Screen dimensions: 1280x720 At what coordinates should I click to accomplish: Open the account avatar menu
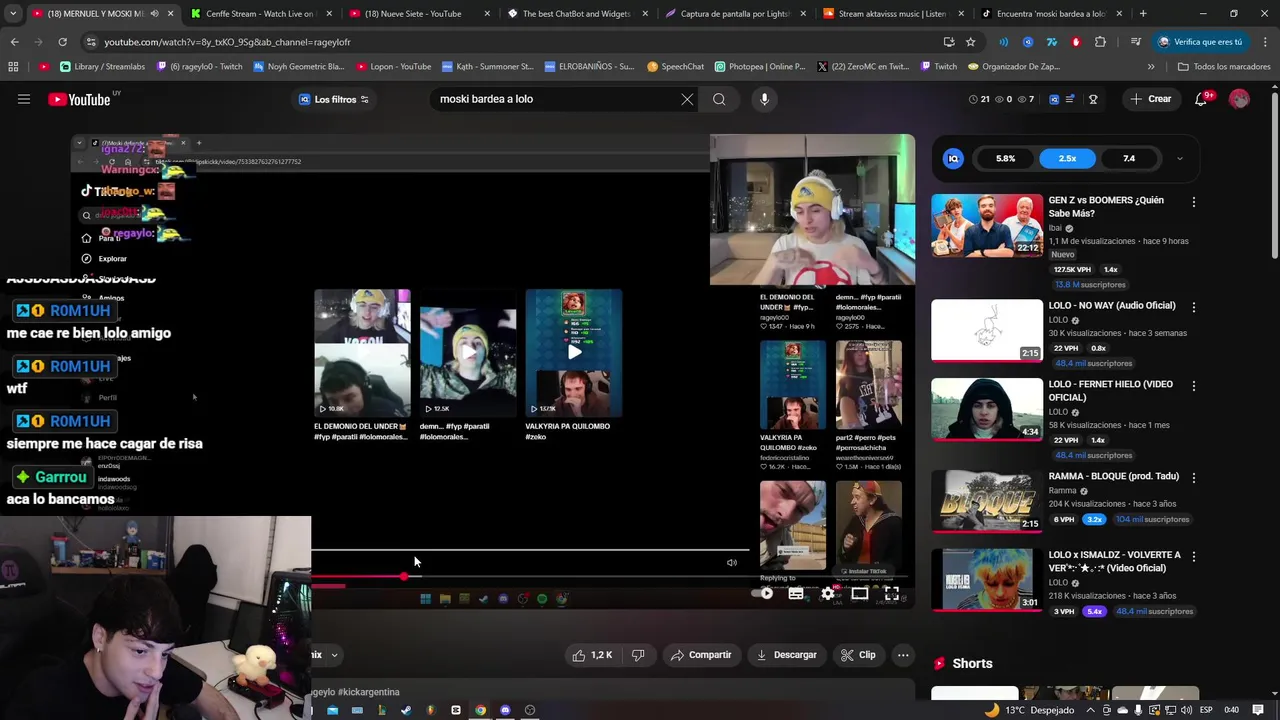point(1239,99)
